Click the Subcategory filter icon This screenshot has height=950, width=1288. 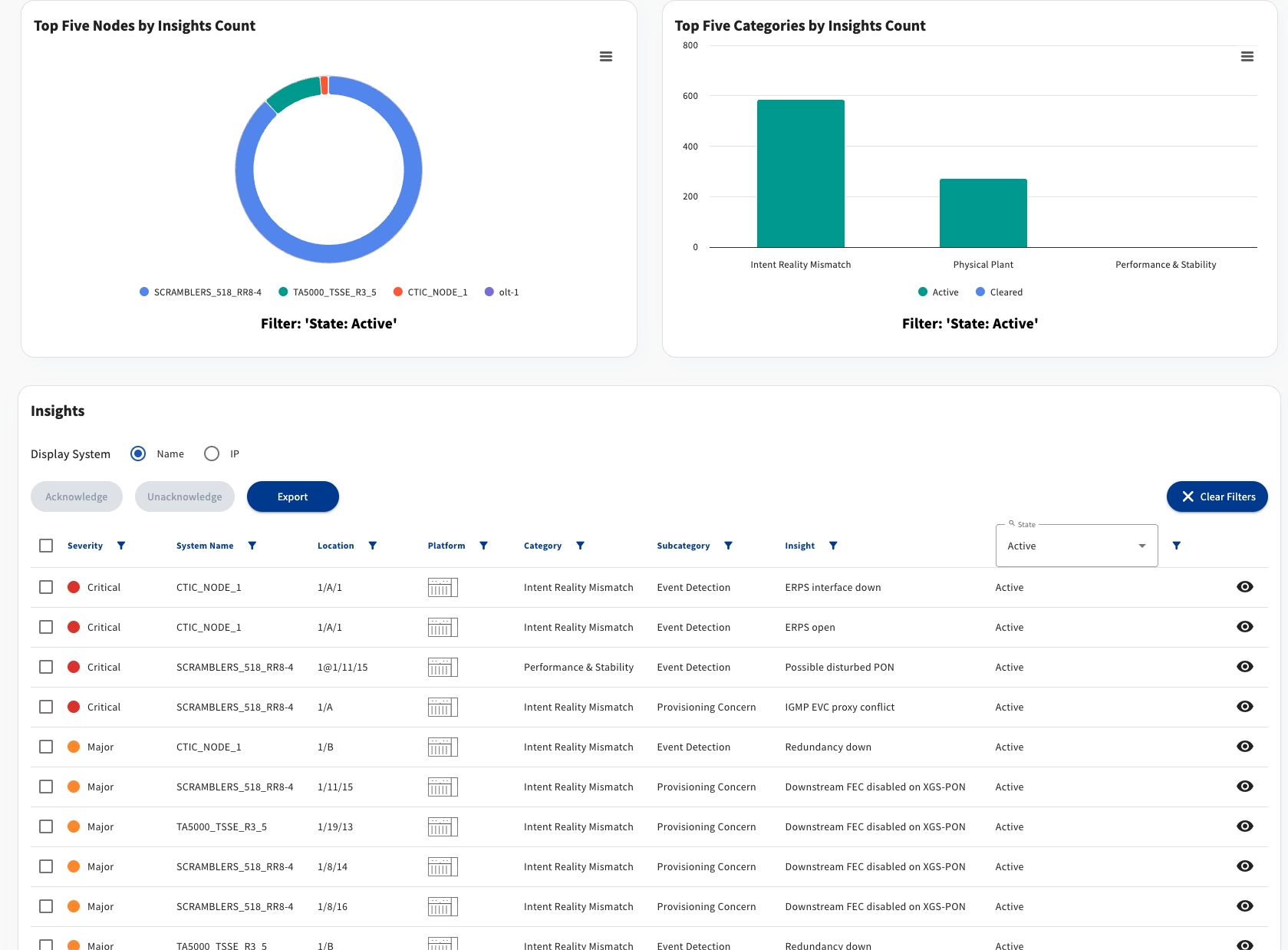pos(729,546)
